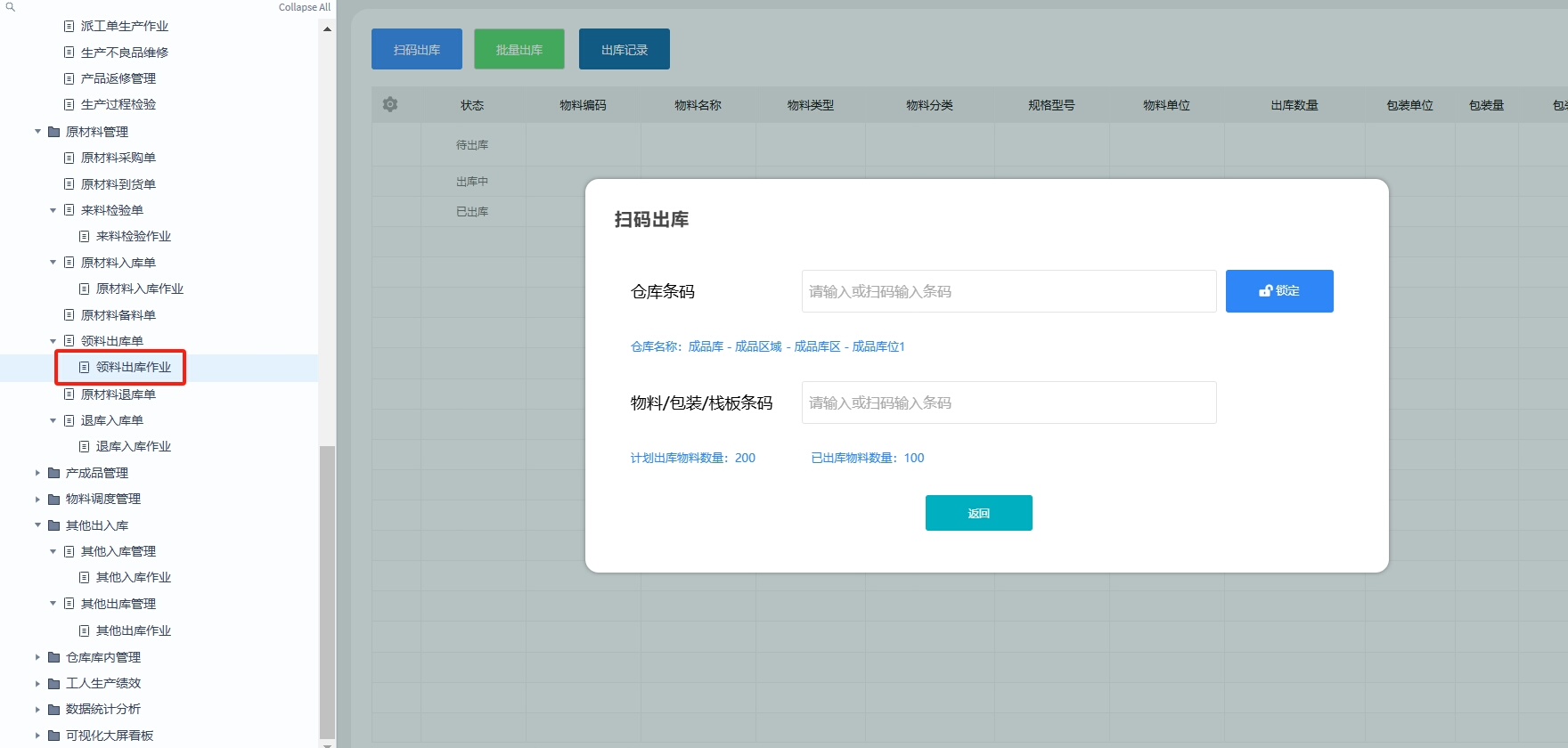The image size is (1568, 748).
Task: Click the 返回 button in the dialog
Action: [x=978, y=513]
